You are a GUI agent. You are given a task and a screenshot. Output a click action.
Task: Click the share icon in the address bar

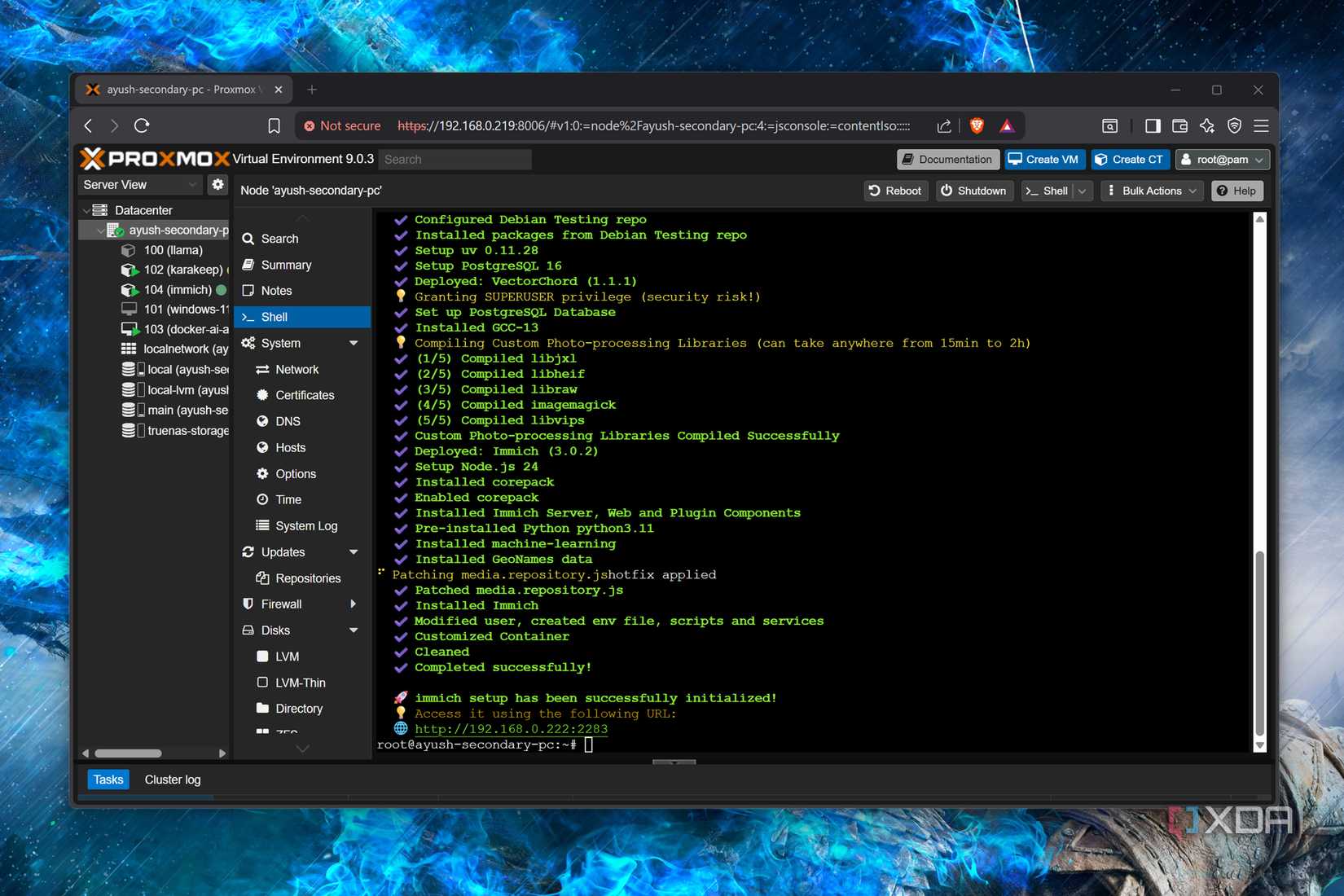944,125
